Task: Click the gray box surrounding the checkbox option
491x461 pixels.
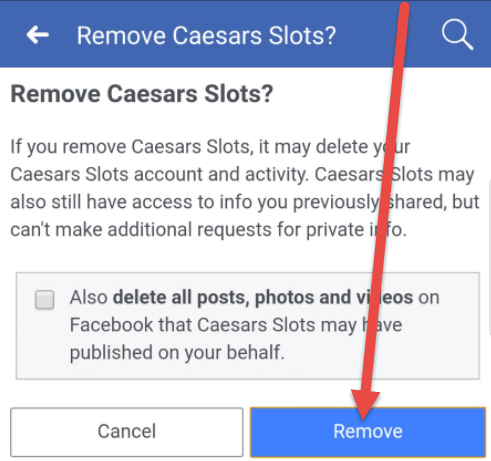Action: [248, 326]
